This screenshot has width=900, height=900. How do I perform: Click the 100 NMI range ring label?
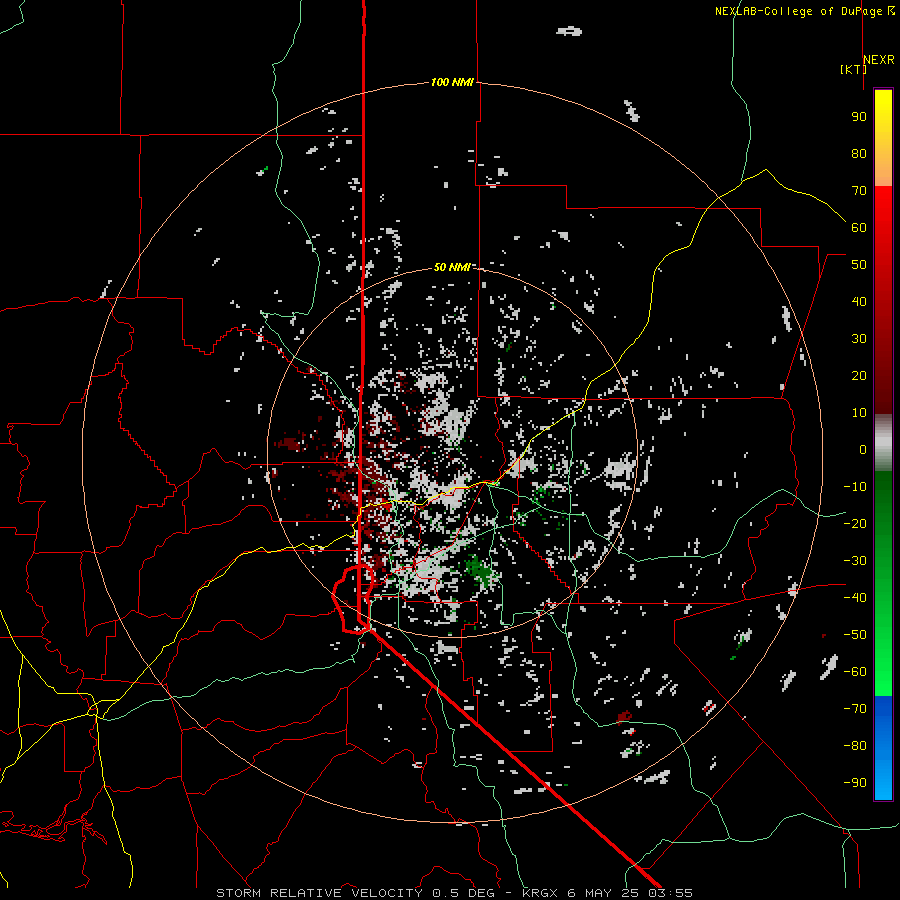(x=452, y=82)
